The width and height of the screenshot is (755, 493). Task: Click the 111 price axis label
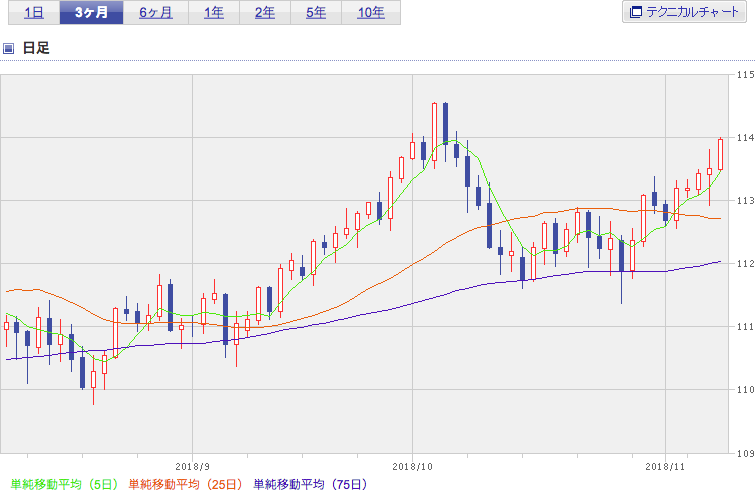tap(745, 327)
